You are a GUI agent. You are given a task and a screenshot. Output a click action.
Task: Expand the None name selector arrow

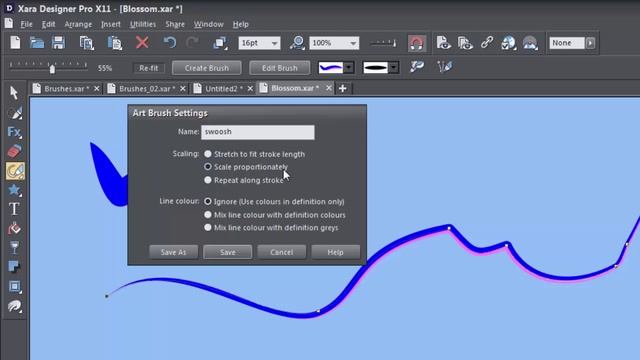[x=590, y=43]
